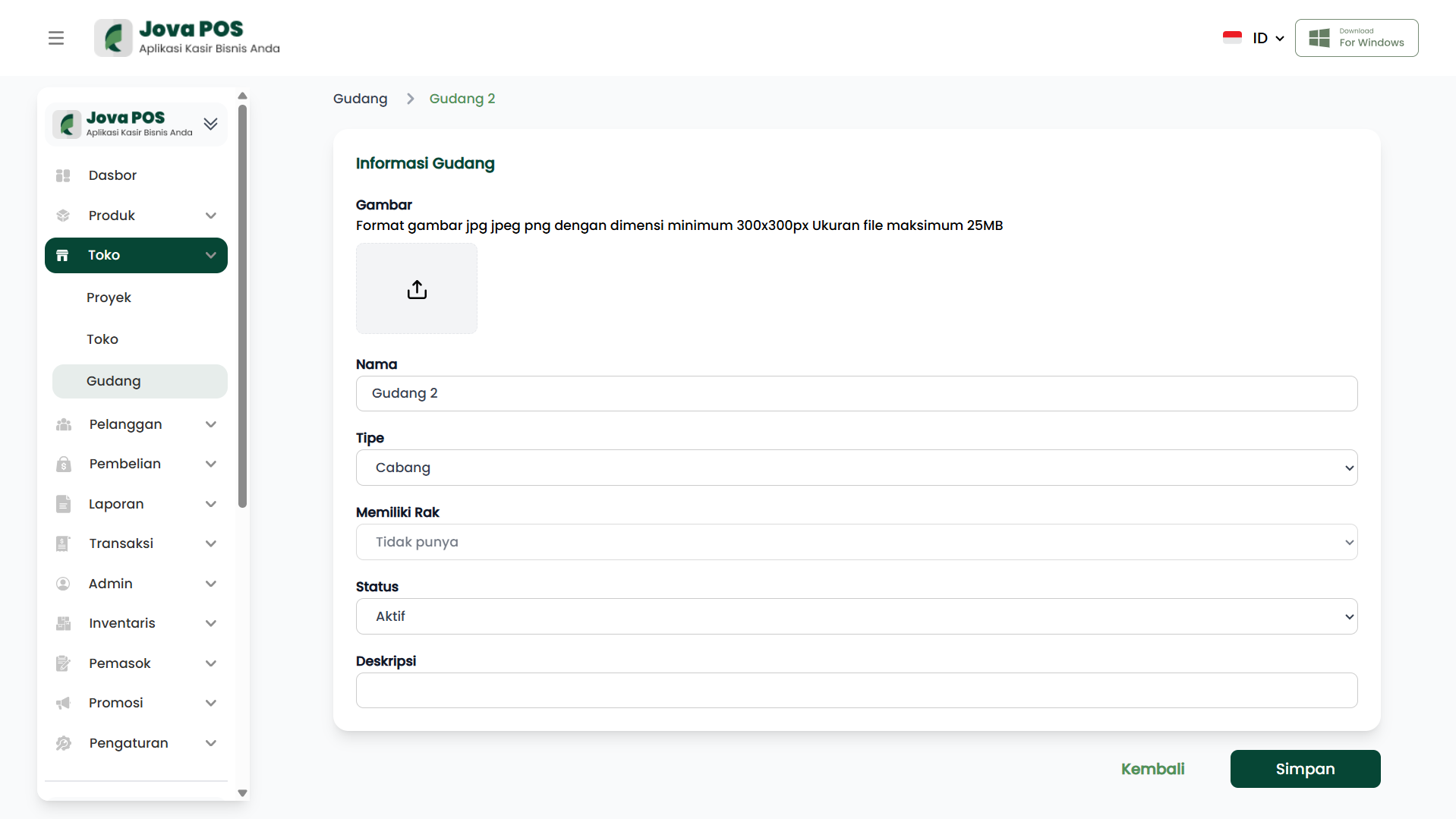
Task: Select Gudang in the sidebar submenu
Action: pyautogui.click(x=114, y=381)
